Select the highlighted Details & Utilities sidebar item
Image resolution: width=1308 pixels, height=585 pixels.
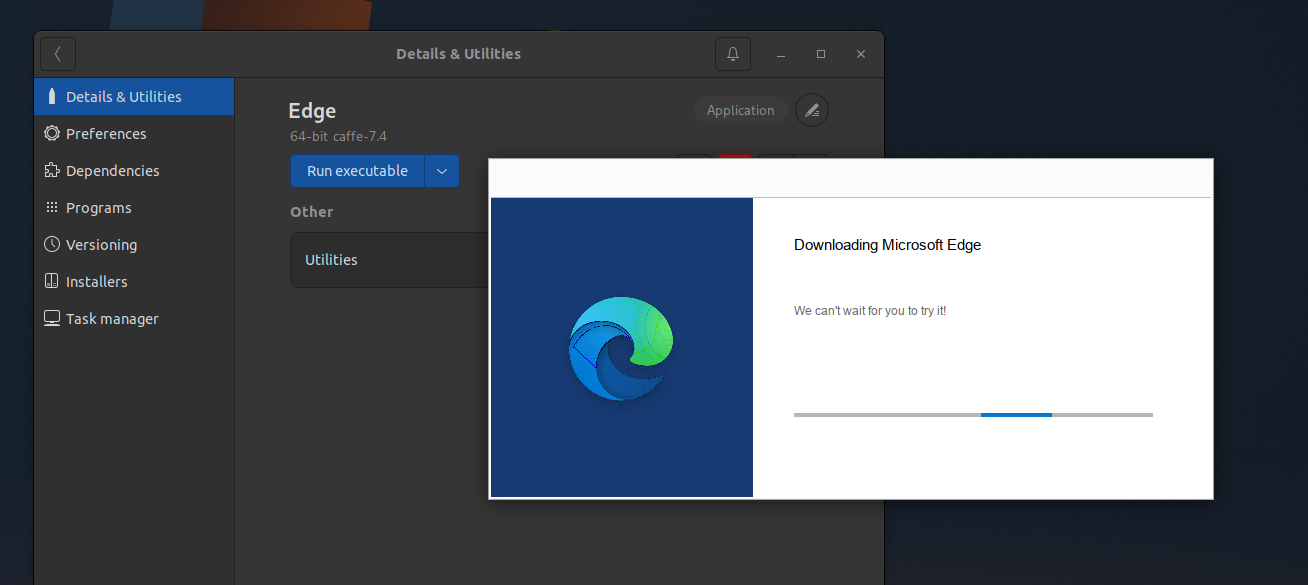click(134, 97)
